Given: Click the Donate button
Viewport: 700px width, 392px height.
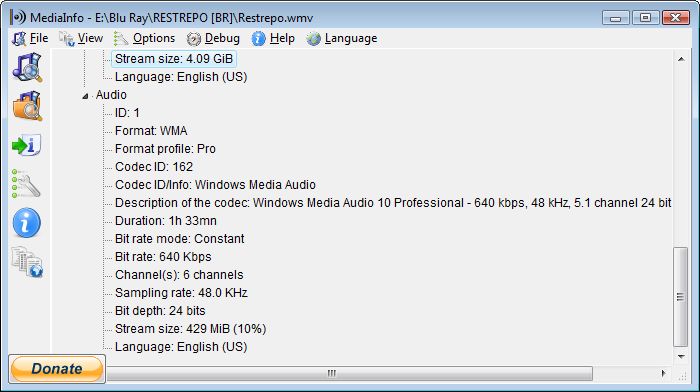Looking at the screenshot, I should pyautogui.click(x=57, y=369).
